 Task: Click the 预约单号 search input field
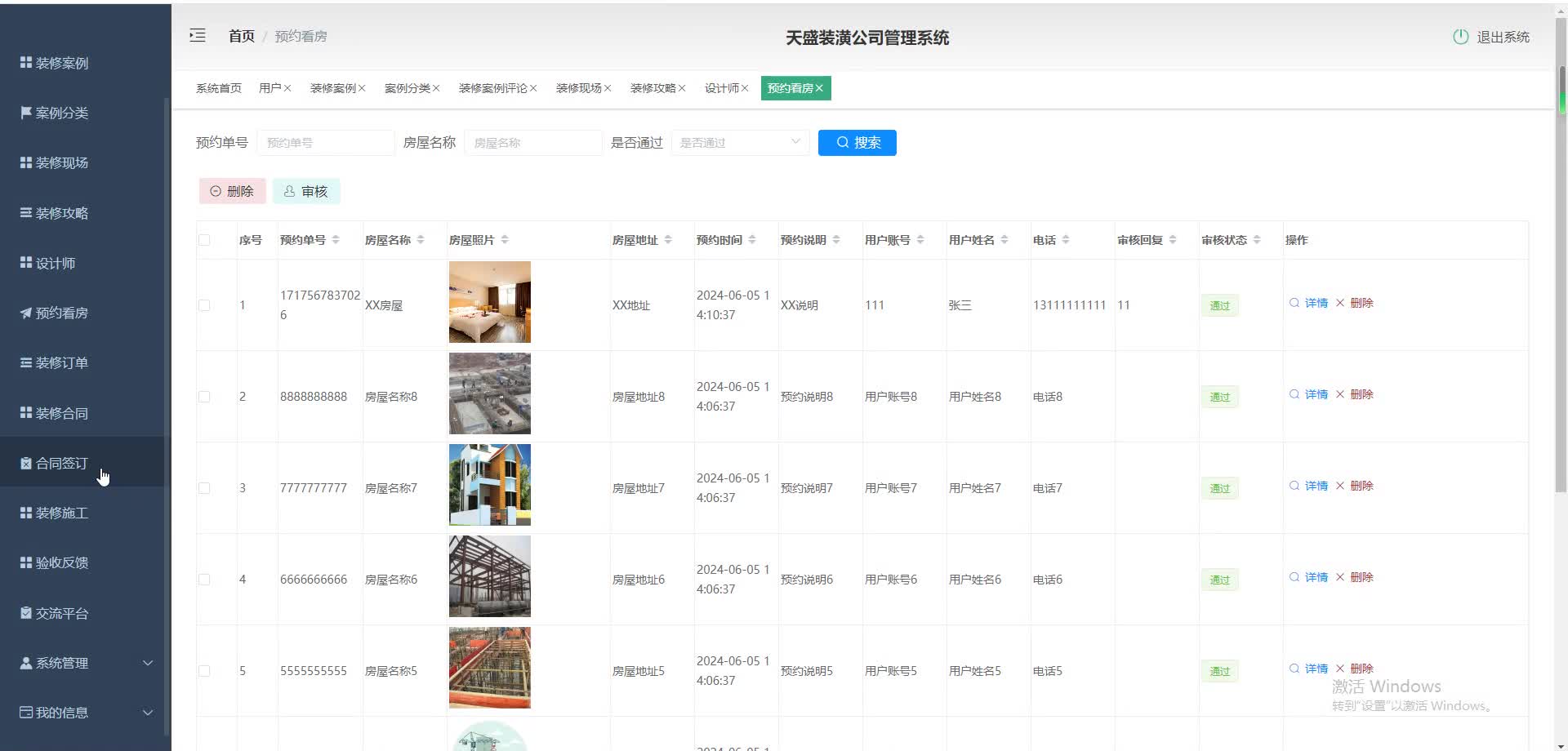(x=325, y=143)
